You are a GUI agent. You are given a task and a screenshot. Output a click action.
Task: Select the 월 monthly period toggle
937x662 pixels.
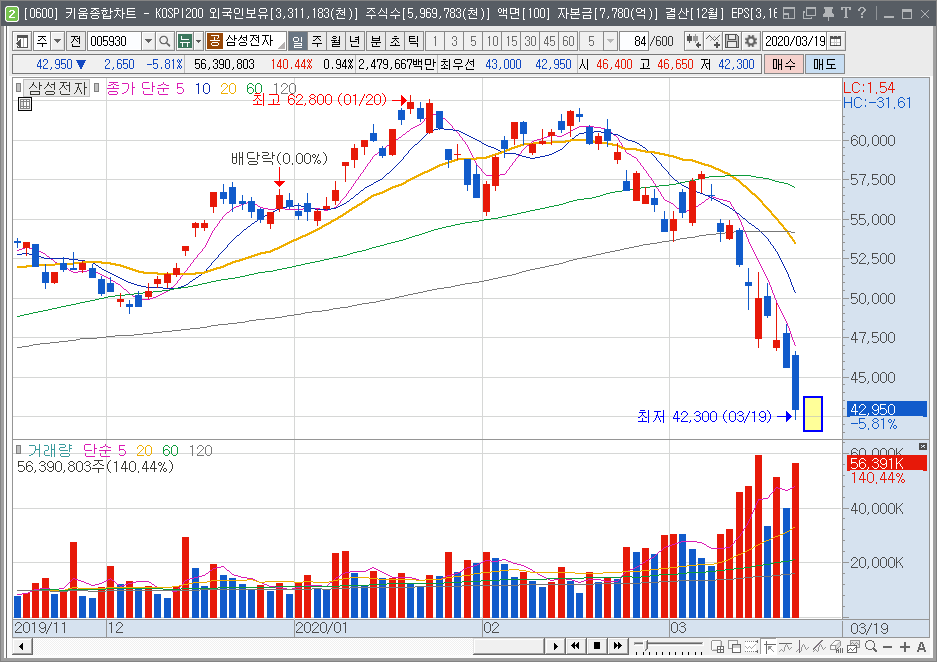click(336, 41)
